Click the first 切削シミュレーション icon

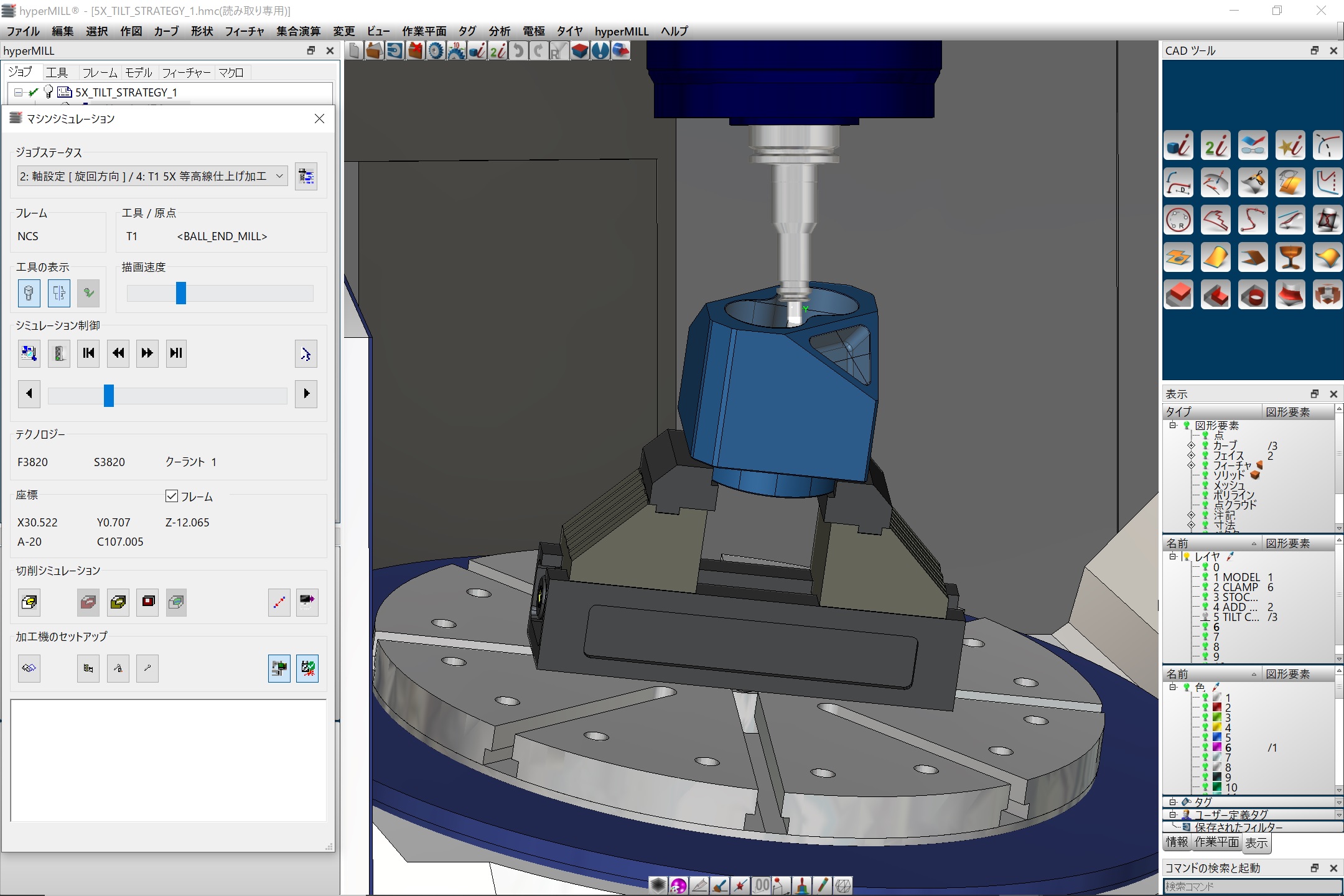click(x=29, y=602)
